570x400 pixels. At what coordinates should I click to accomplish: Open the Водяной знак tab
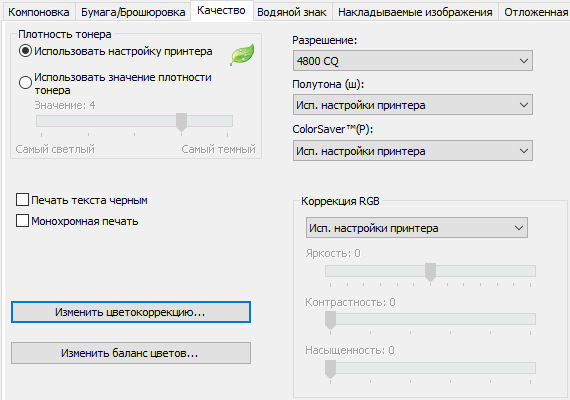(292, 12)
